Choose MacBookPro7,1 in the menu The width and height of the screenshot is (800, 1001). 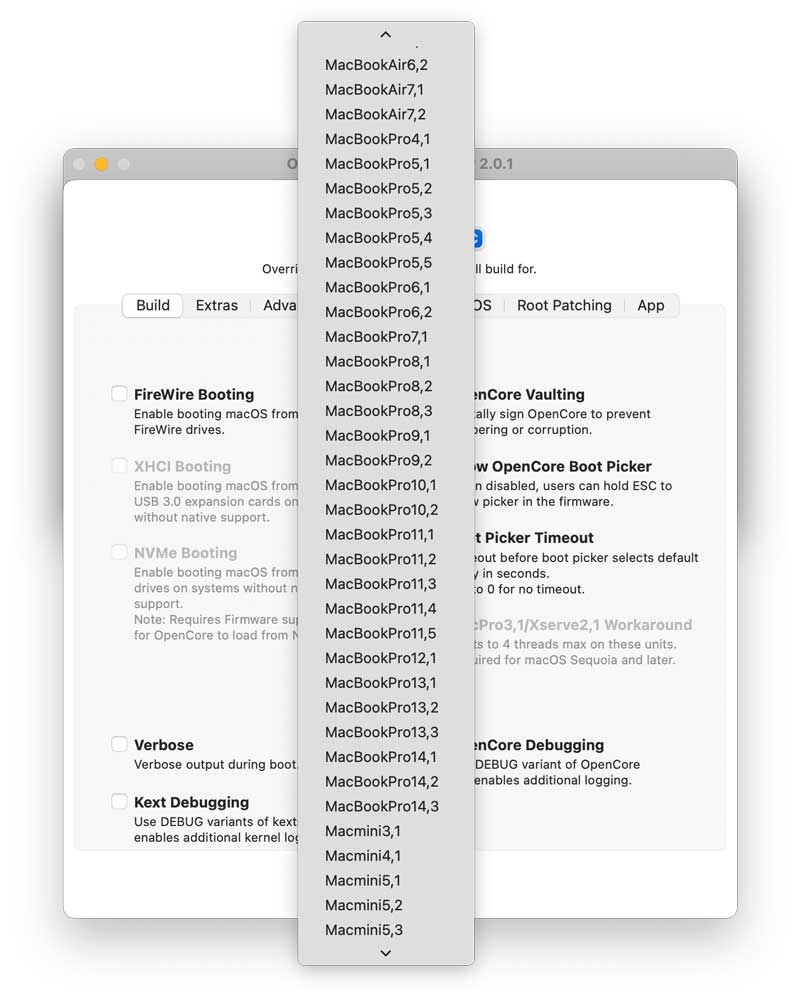click(386, 337)
